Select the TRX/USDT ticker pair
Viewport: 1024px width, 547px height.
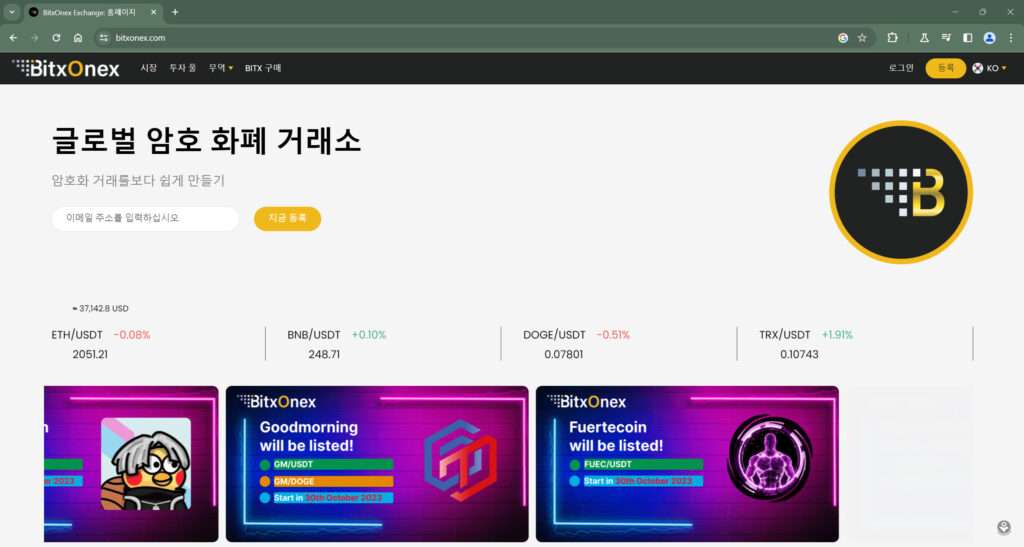[x=784, y=335]
